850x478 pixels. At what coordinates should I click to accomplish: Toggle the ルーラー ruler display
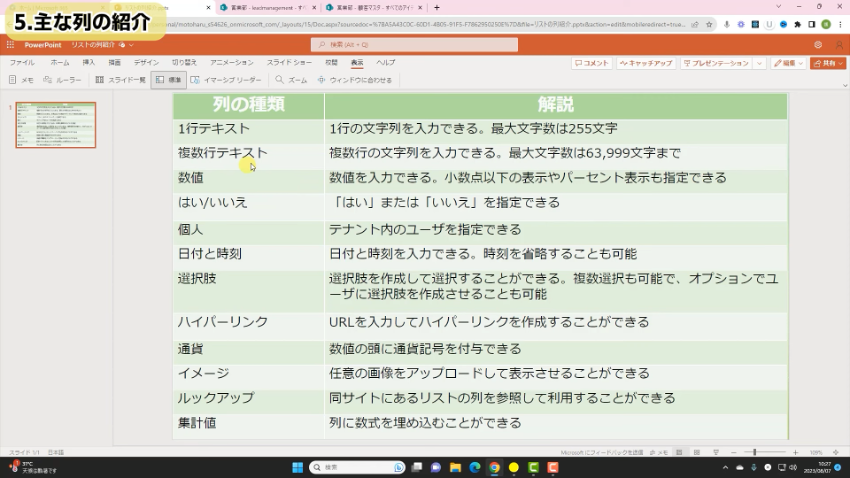click(63, 79)
